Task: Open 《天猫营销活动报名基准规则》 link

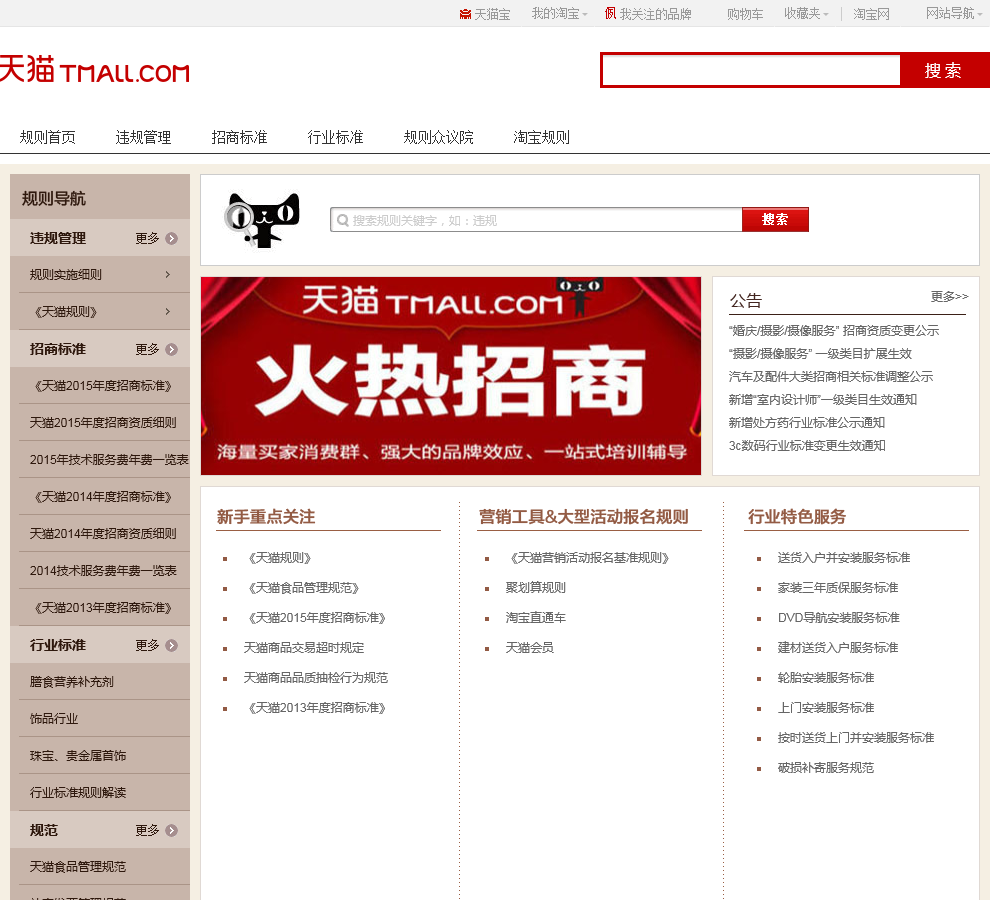Action: tap(588, 558)
